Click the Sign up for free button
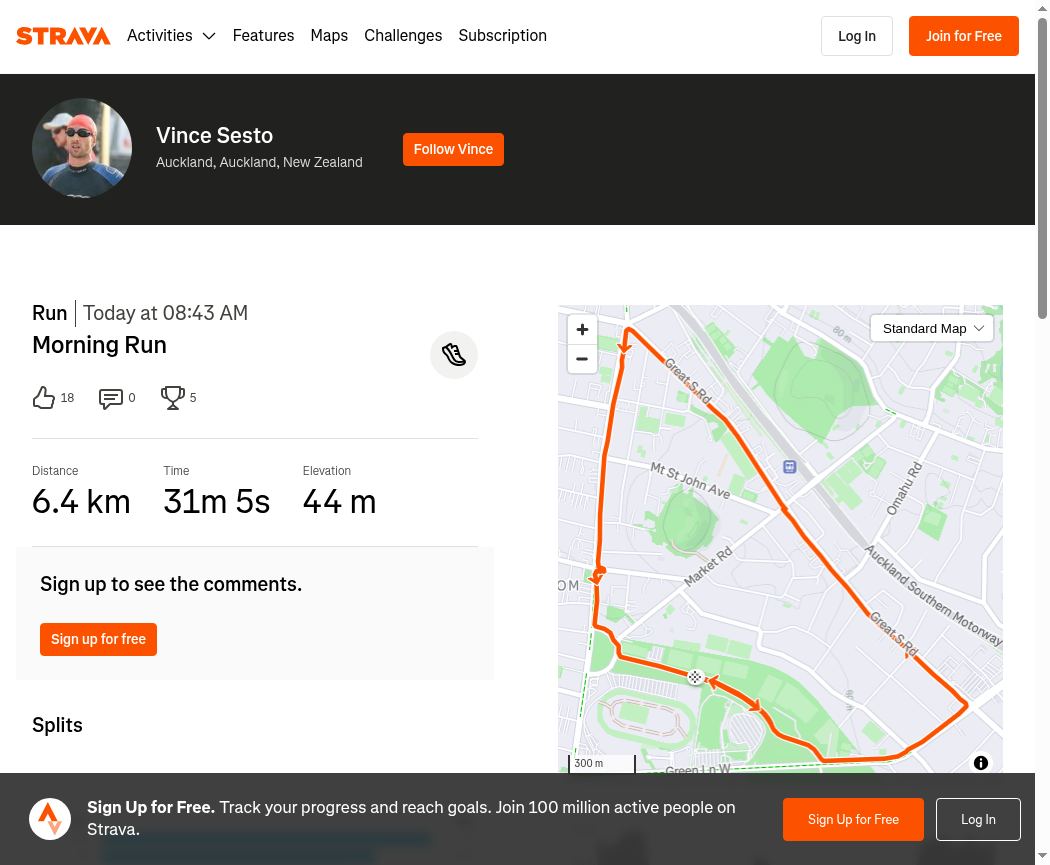Screen dimensions: 1050x865 tap(98, 639)
